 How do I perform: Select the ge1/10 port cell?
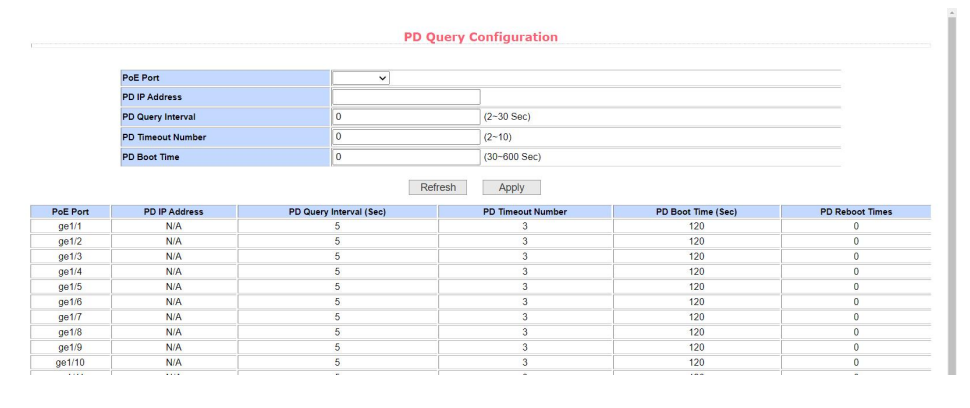71,362
